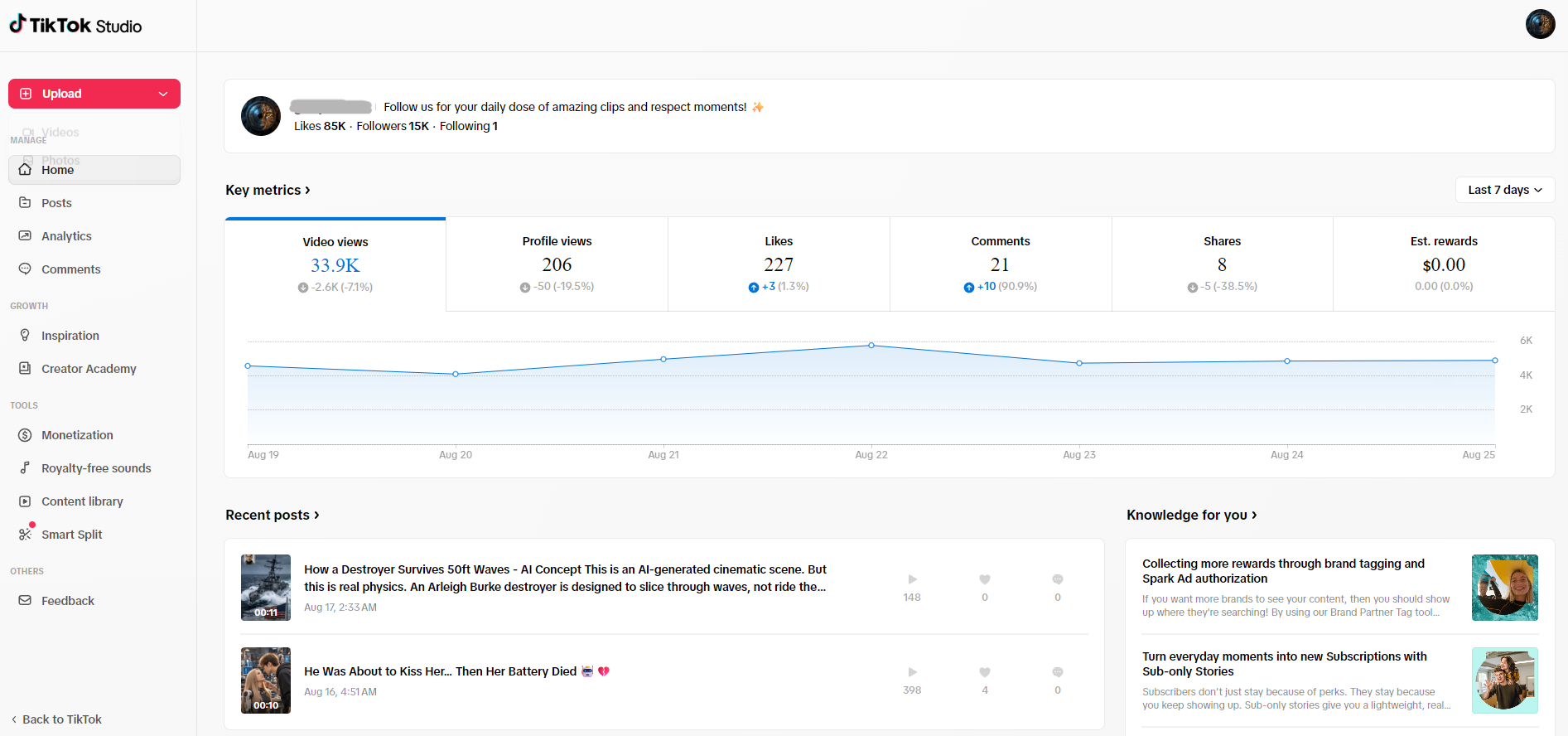Viewport: 1568px width, 736px height.
Task: Click the Inspiration lightbulb icon
Action: pos(25,336)
